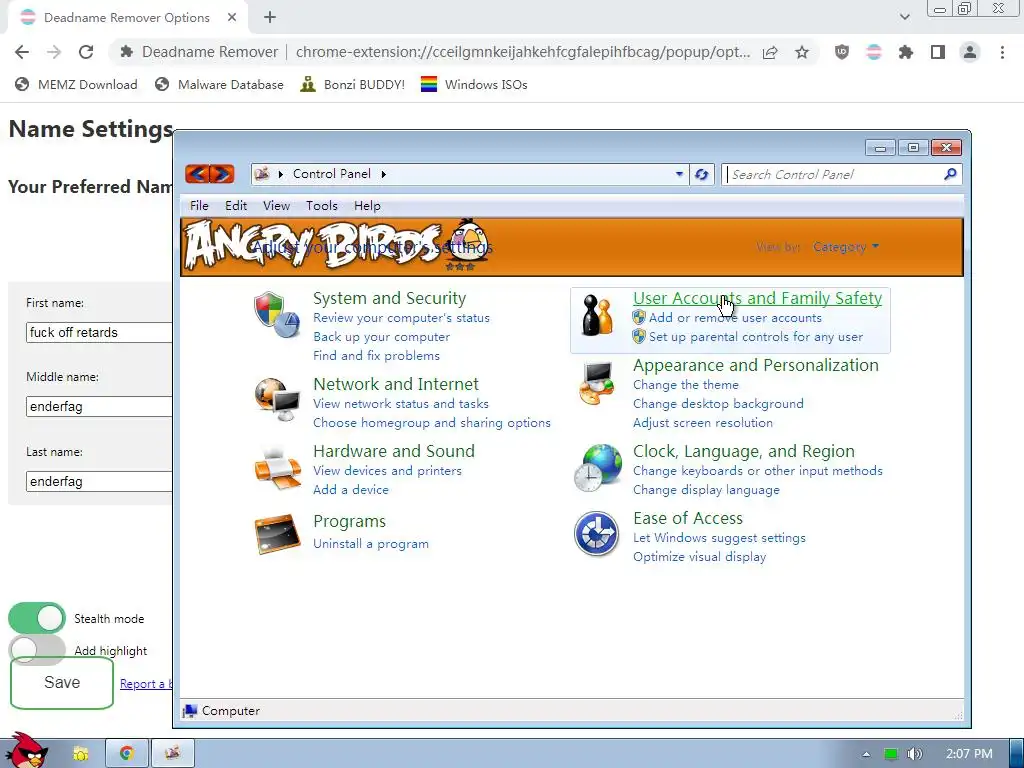Click the Last name input field
The width and height of the screenshot is (1024, 768).
tap(99, 481)
